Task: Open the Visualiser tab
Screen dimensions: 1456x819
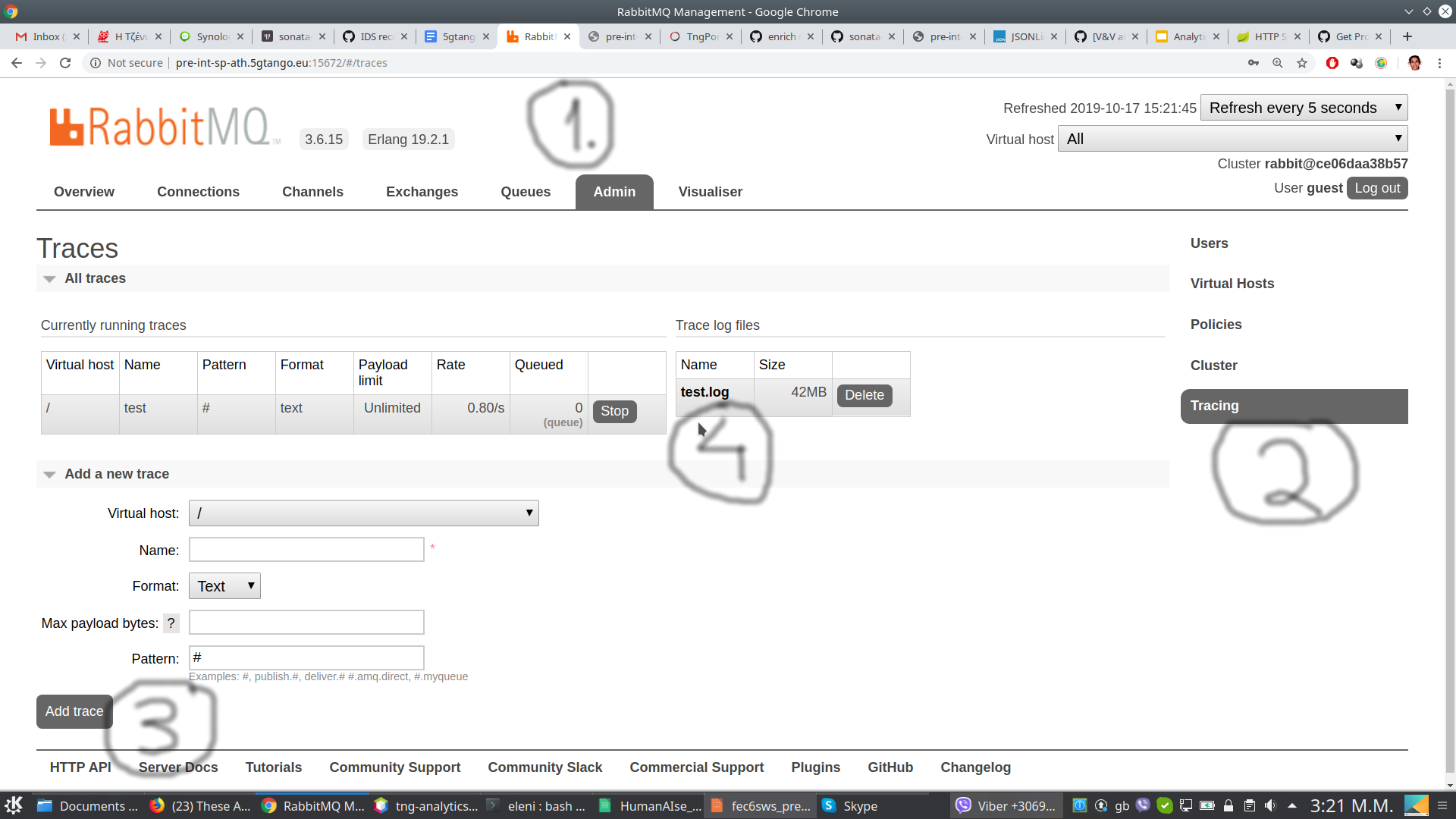Action: point(711,192)
